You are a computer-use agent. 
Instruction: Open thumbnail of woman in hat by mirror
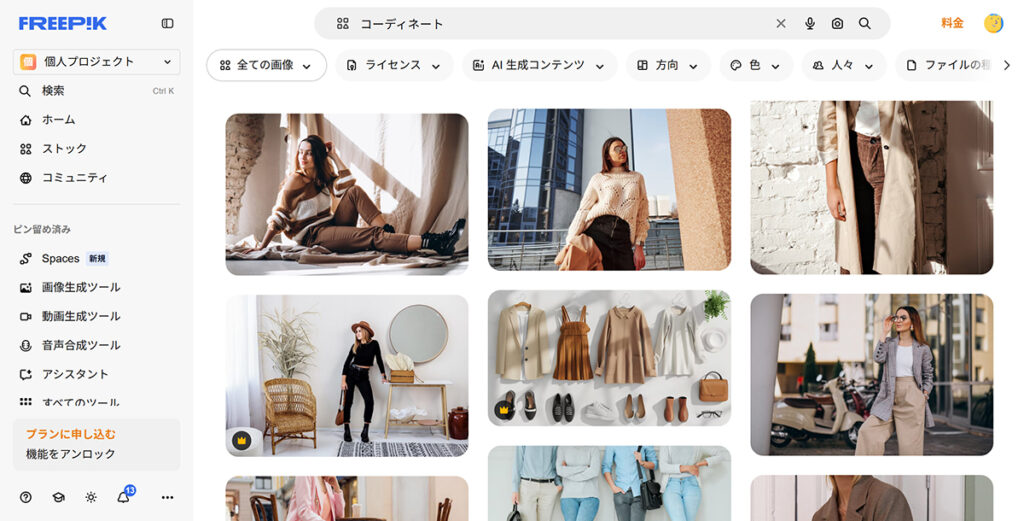point(347,375)
